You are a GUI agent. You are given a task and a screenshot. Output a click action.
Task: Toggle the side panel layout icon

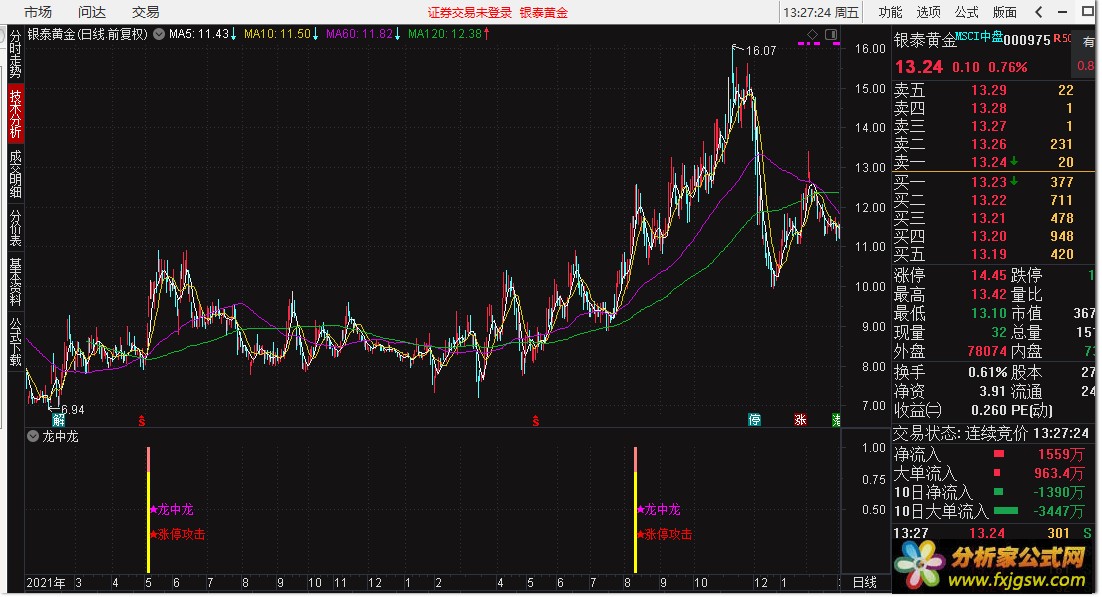831,34
